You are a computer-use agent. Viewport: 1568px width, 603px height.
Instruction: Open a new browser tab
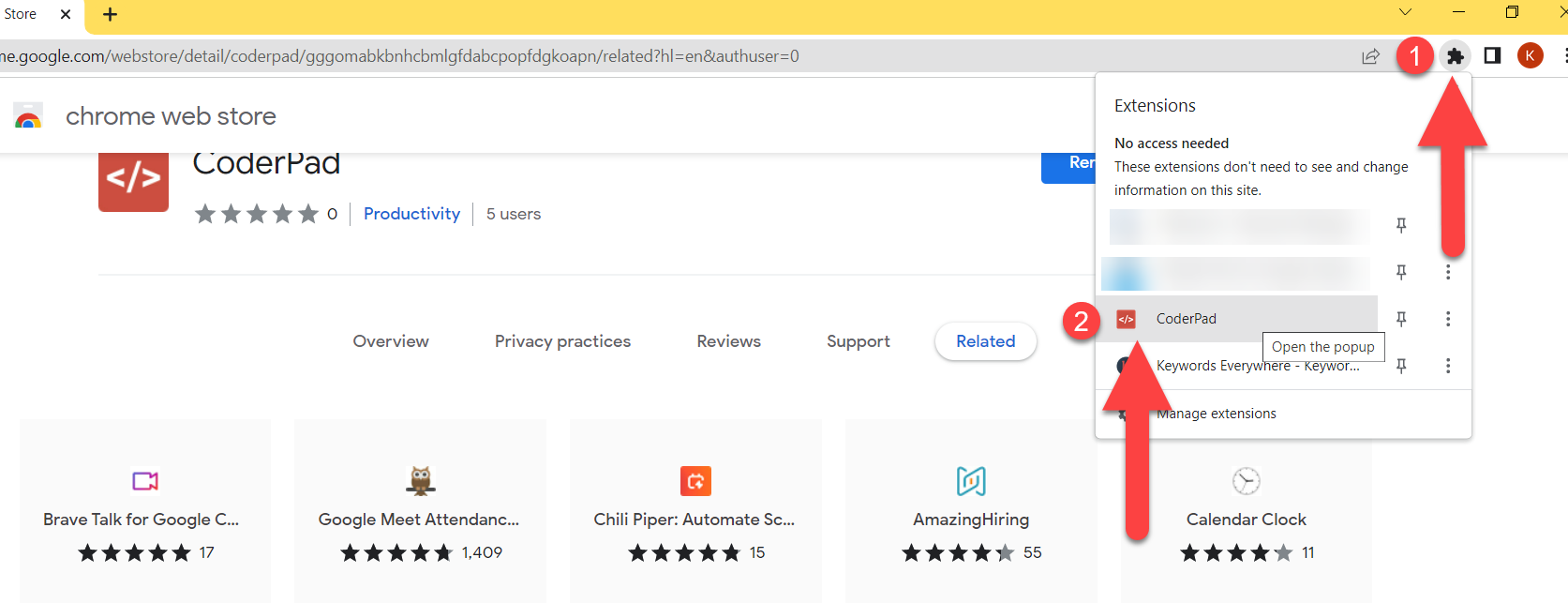(x=110, y=14)
